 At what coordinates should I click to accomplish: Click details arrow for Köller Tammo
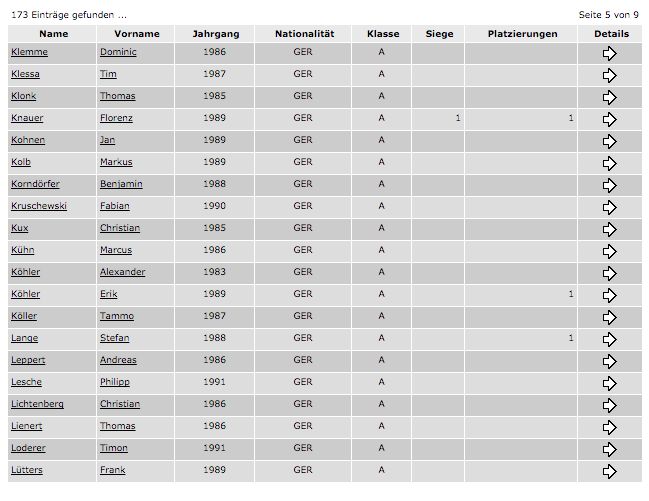[x=610, y=317]
